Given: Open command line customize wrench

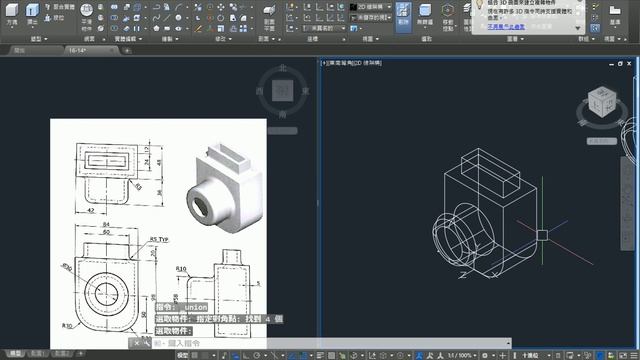Looking at the screenshot, I should 147,343.
